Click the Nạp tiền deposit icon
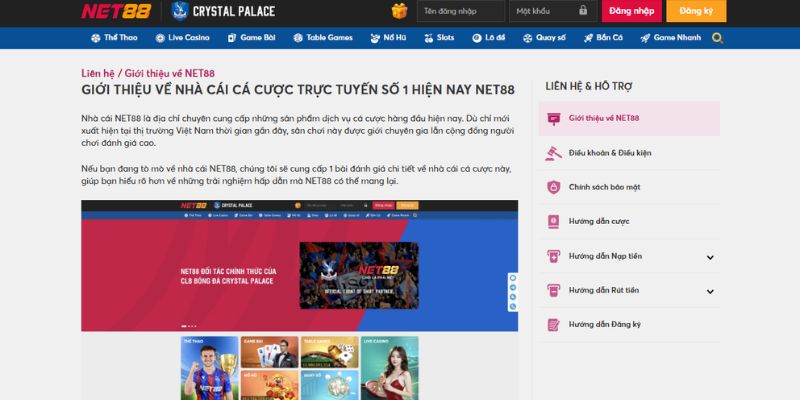The width and height of the screenshot is (800, 400). 554,256
